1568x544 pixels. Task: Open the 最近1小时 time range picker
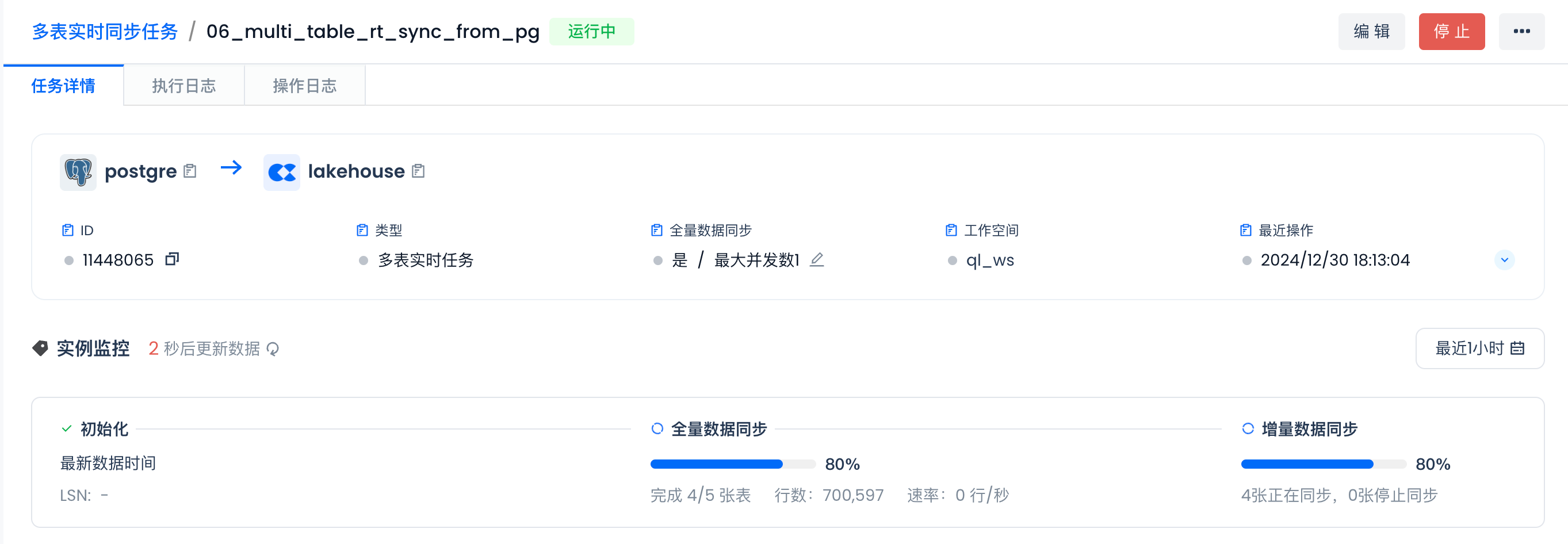(x=1479, y=348)
